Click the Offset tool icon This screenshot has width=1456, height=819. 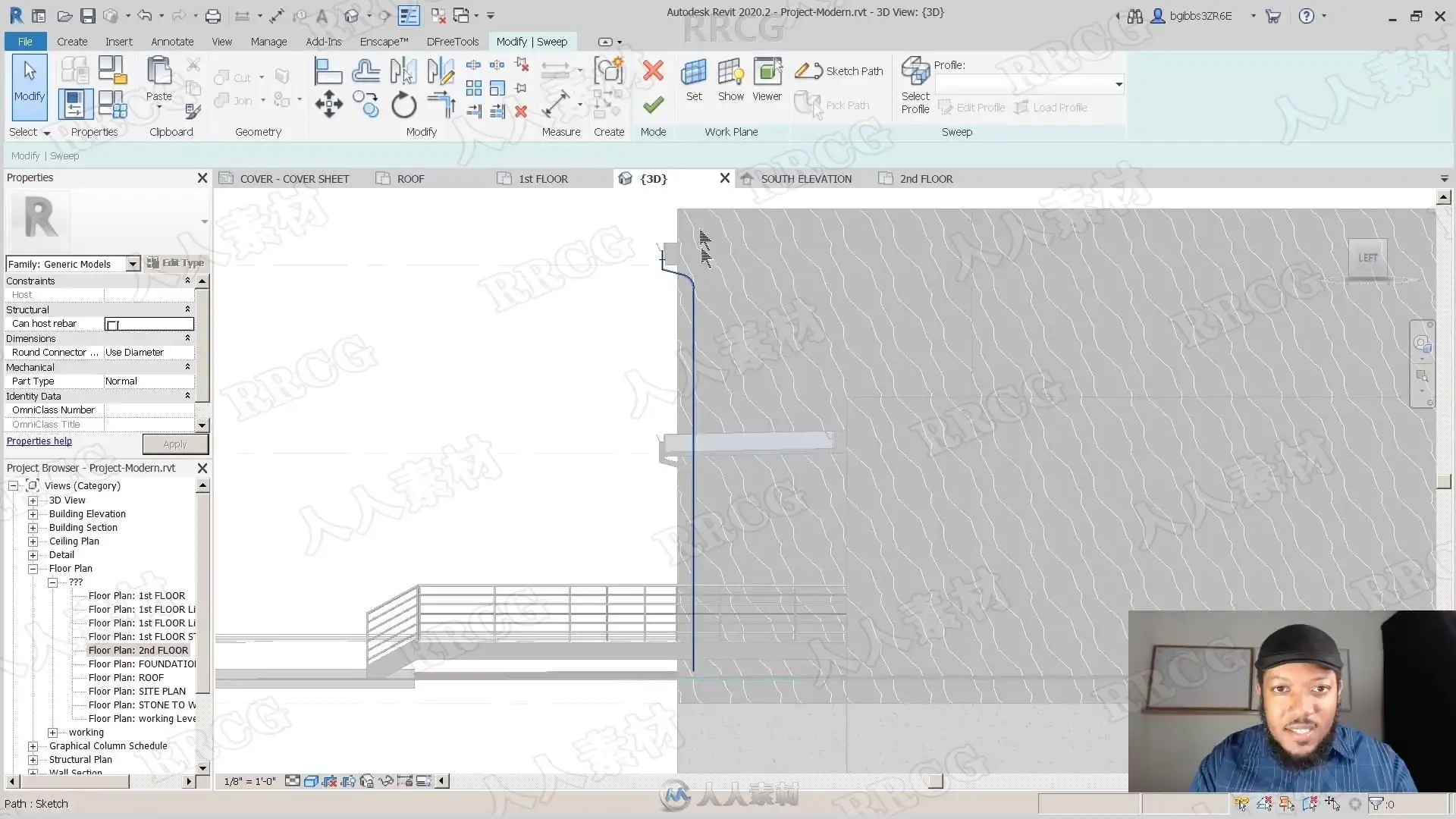click(366, 71)
